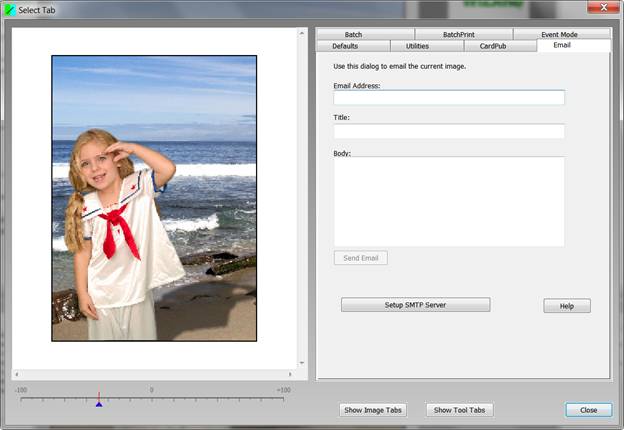Click inside the Body text area

449,201
